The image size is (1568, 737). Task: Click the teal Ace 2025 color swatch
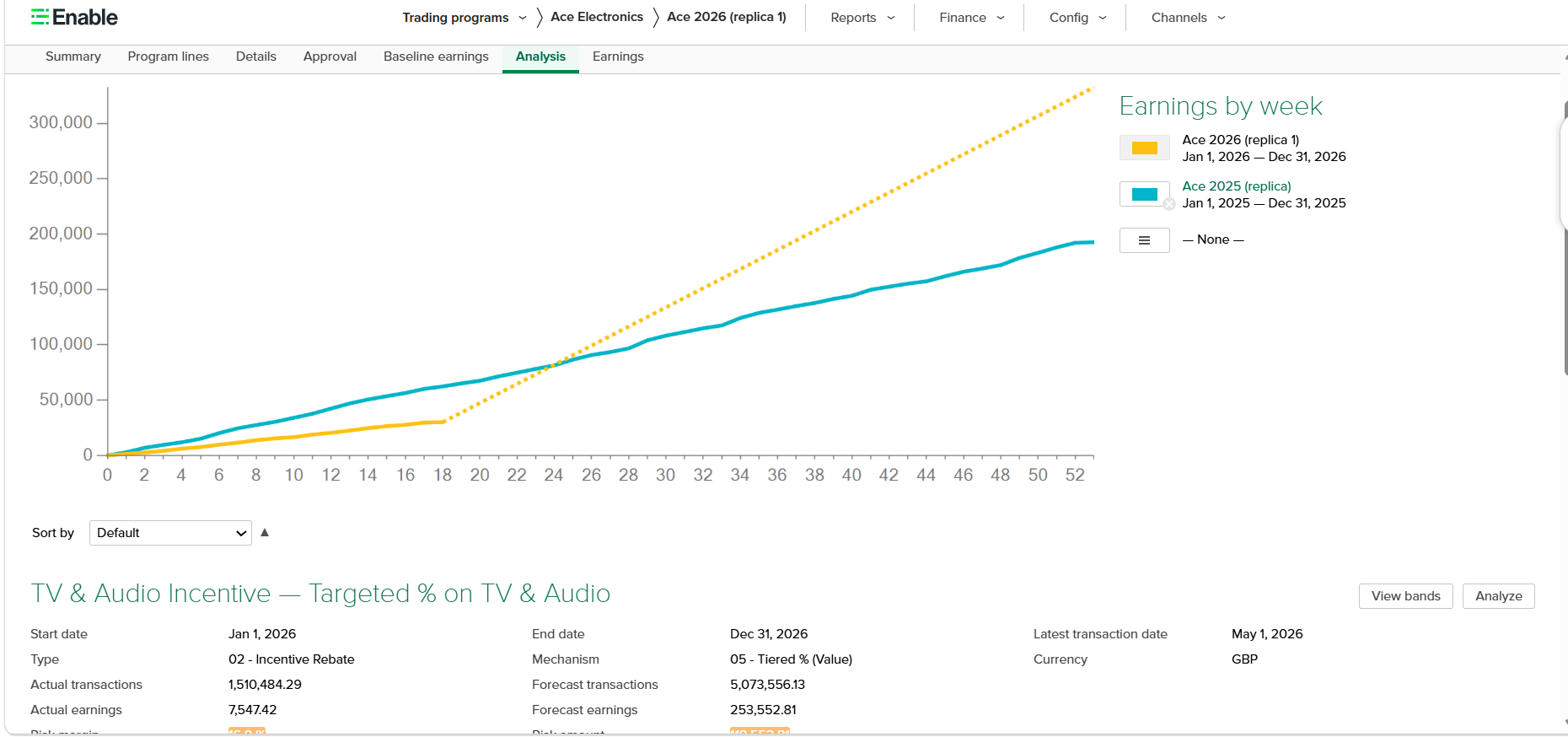tap(1144, 194)
